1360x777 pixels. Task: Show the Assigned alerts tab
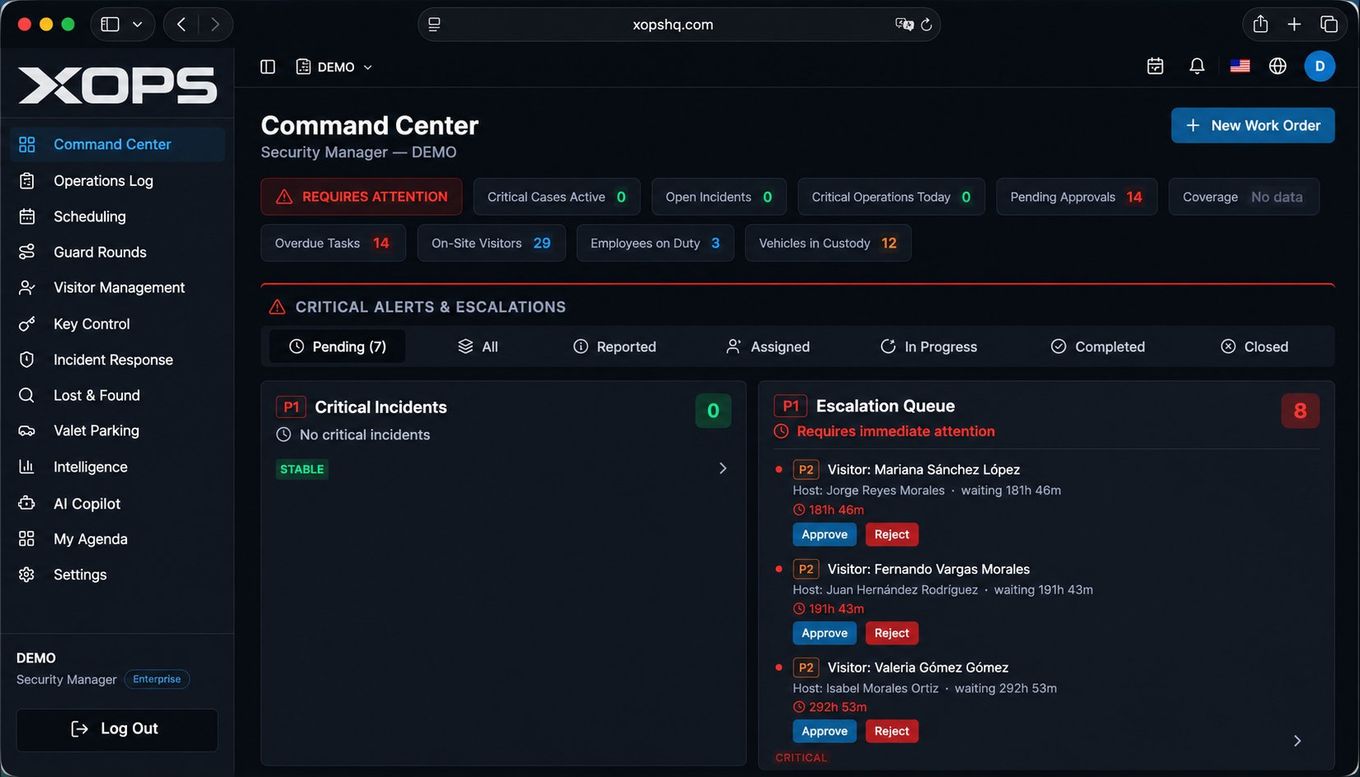tap(768, 346)
